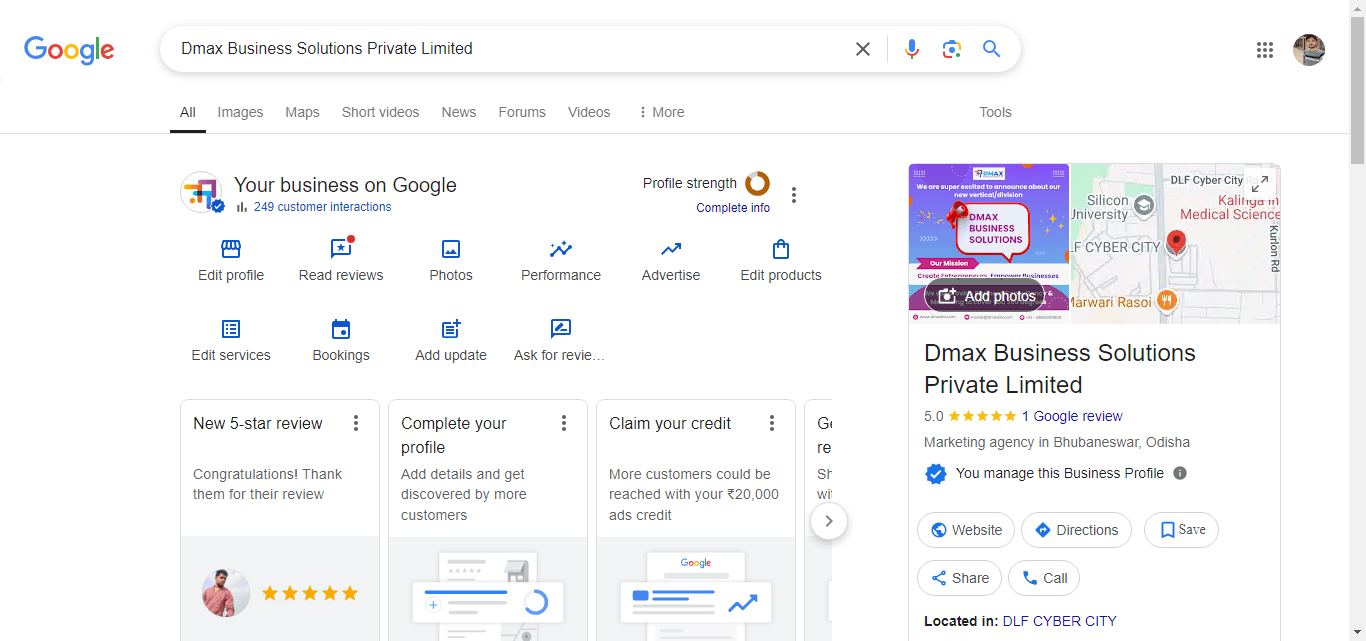
Task: Click the Website button
Action: pyautogui.click(x=966, y=530)
